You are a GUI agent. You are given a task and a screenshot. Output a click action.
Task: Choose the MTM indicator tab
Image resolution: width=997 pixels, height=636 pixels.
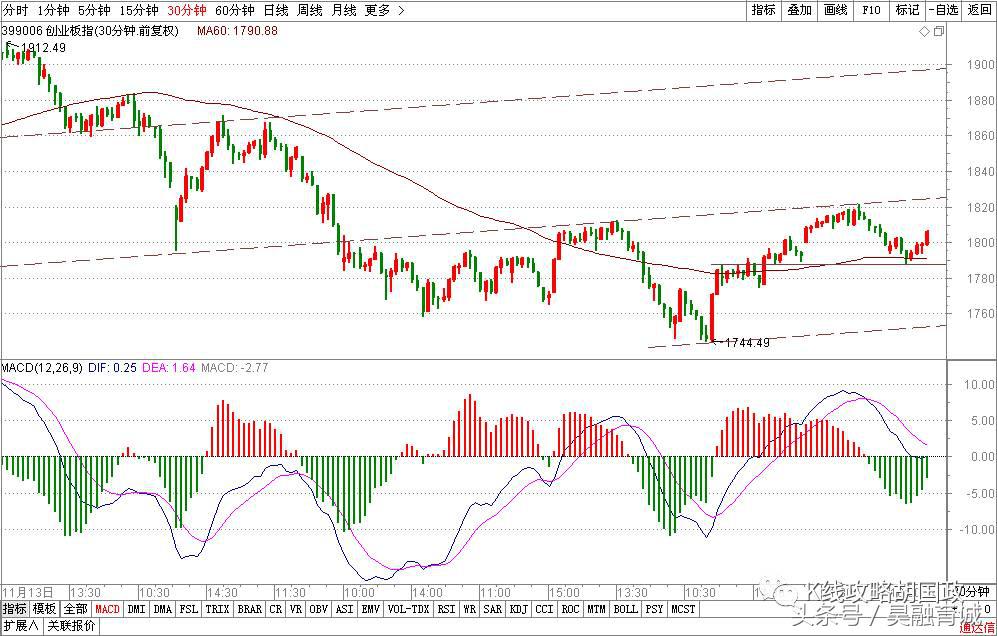coord(596,609)
